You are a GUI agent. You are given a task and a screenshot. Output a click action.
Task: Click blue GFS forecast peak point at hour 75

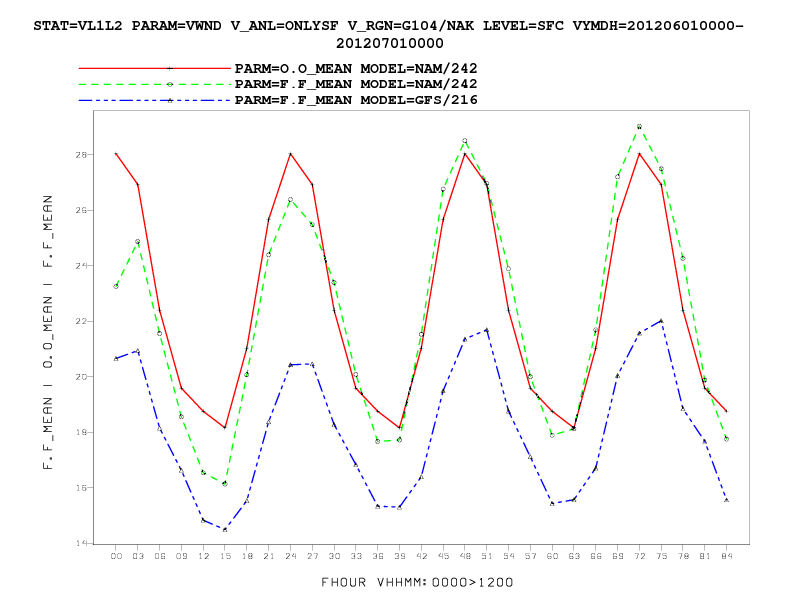coord(661,321)
